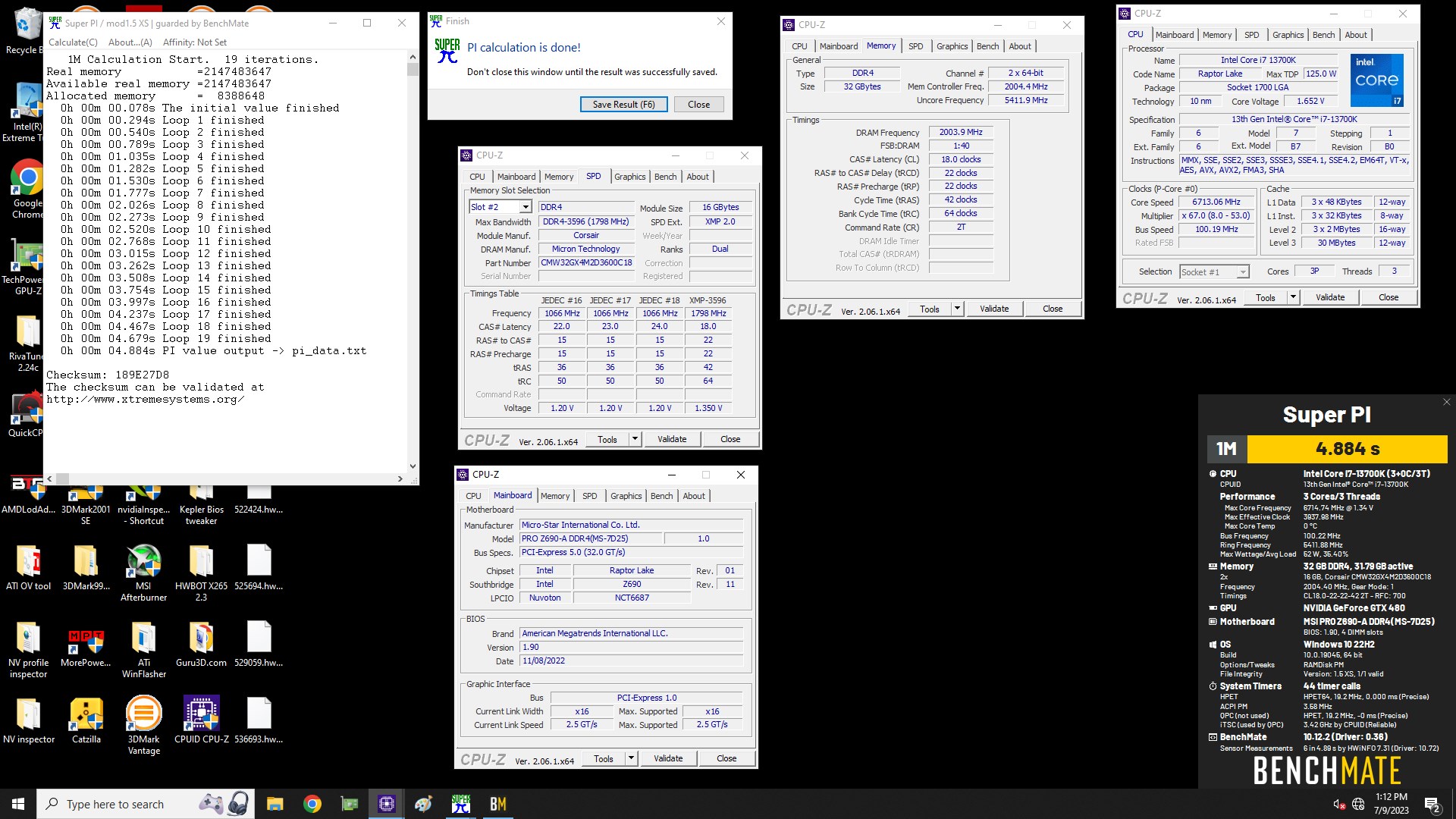Image resolution: width=1456 pixels, height=819 pixels.
Task: Open the Kepler Bios tweaker desktop icon
Action: point(201,504)
